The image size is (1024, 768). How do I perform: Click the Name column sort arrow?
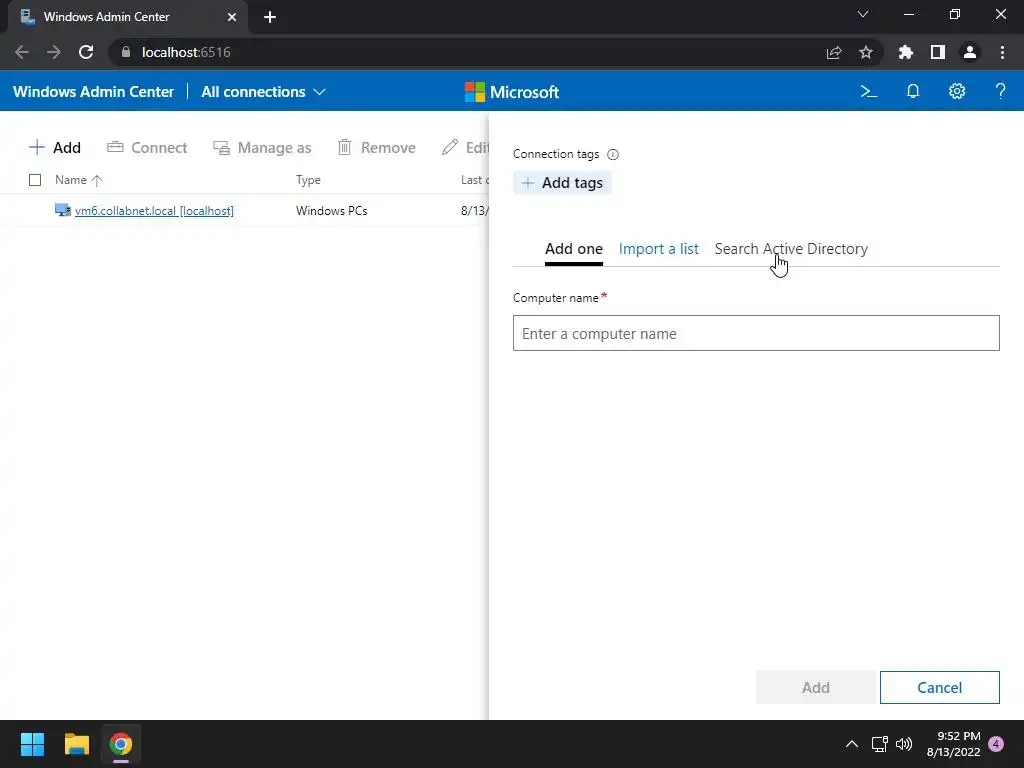point(97,180)
